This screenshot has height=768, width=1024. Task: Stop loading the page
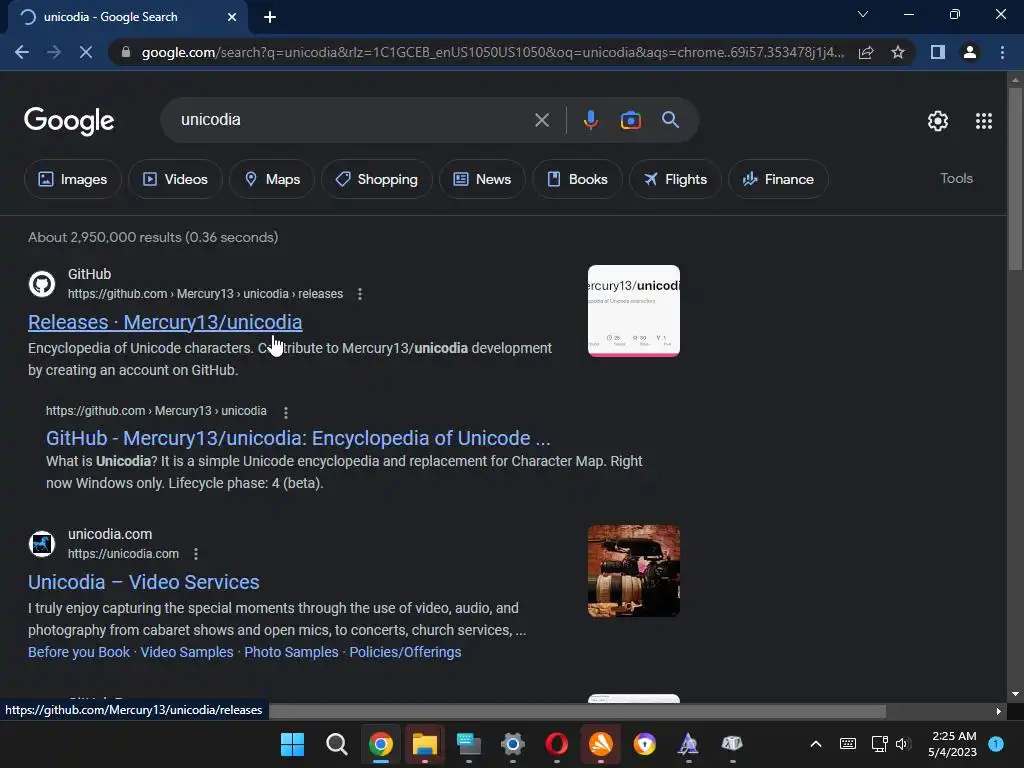[x=86, y=52]
